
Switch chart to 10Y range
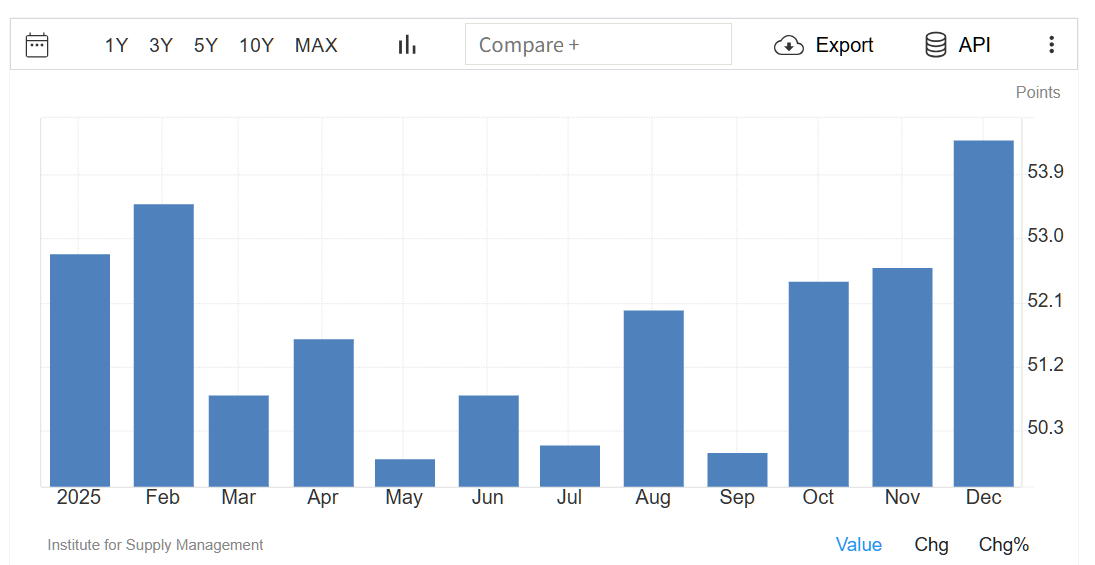coord(256,45)
